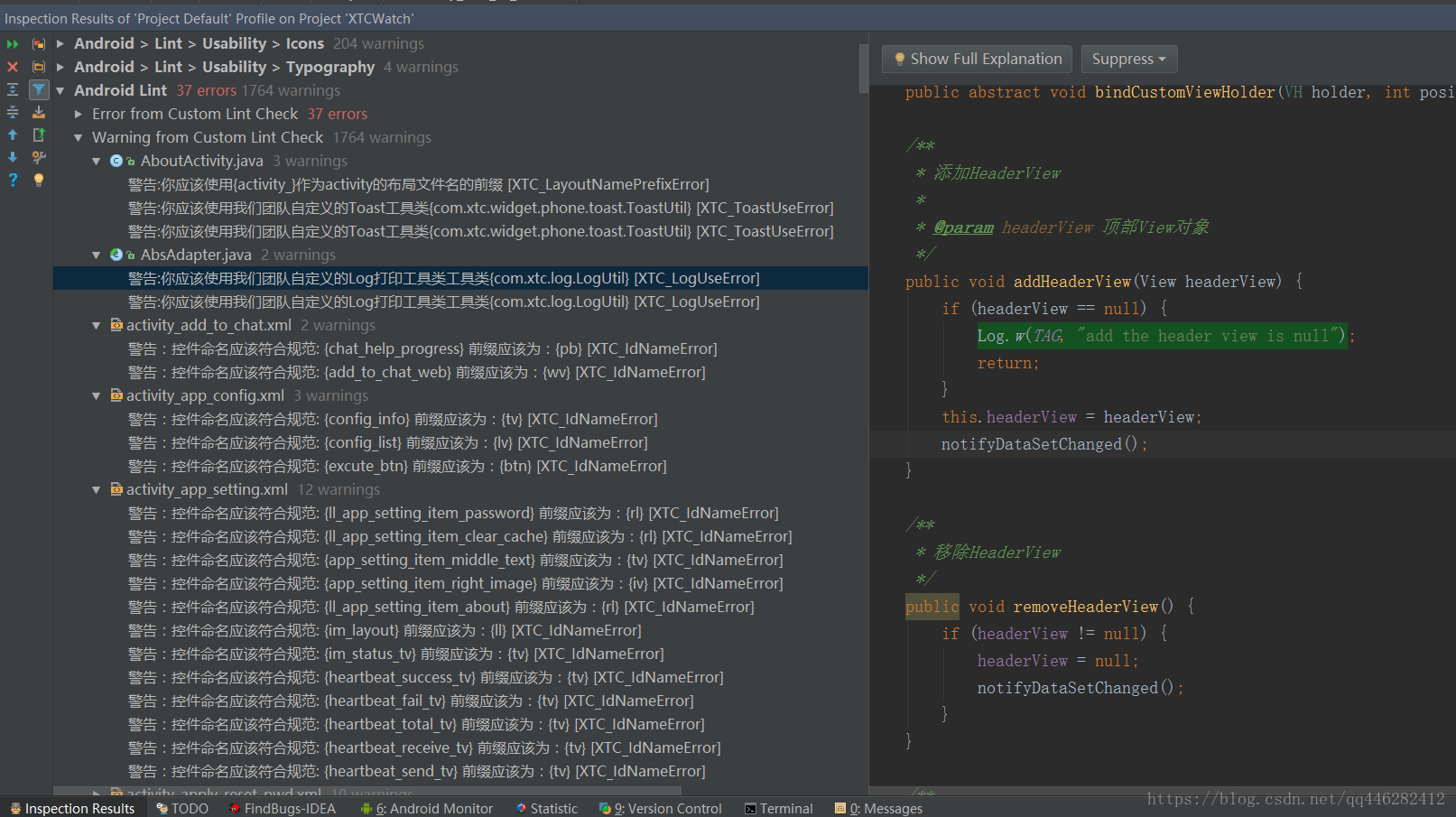Click the lightbulb quick fix icon
This screenshot has height=817, width=1456.
tap(39, 180)
